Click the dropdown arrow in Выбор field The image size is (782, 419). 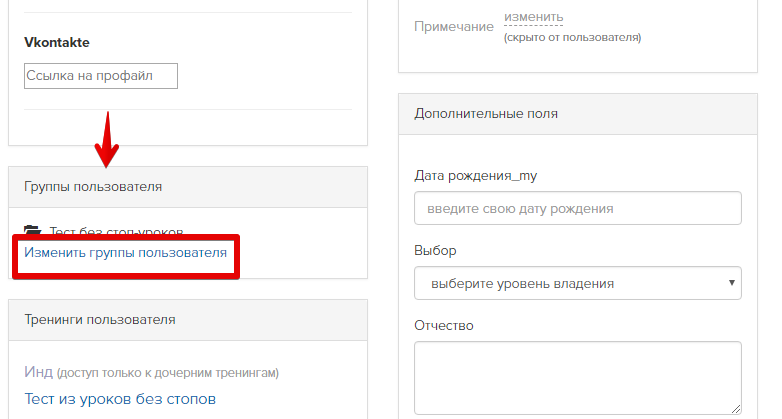tap(732, 283)
